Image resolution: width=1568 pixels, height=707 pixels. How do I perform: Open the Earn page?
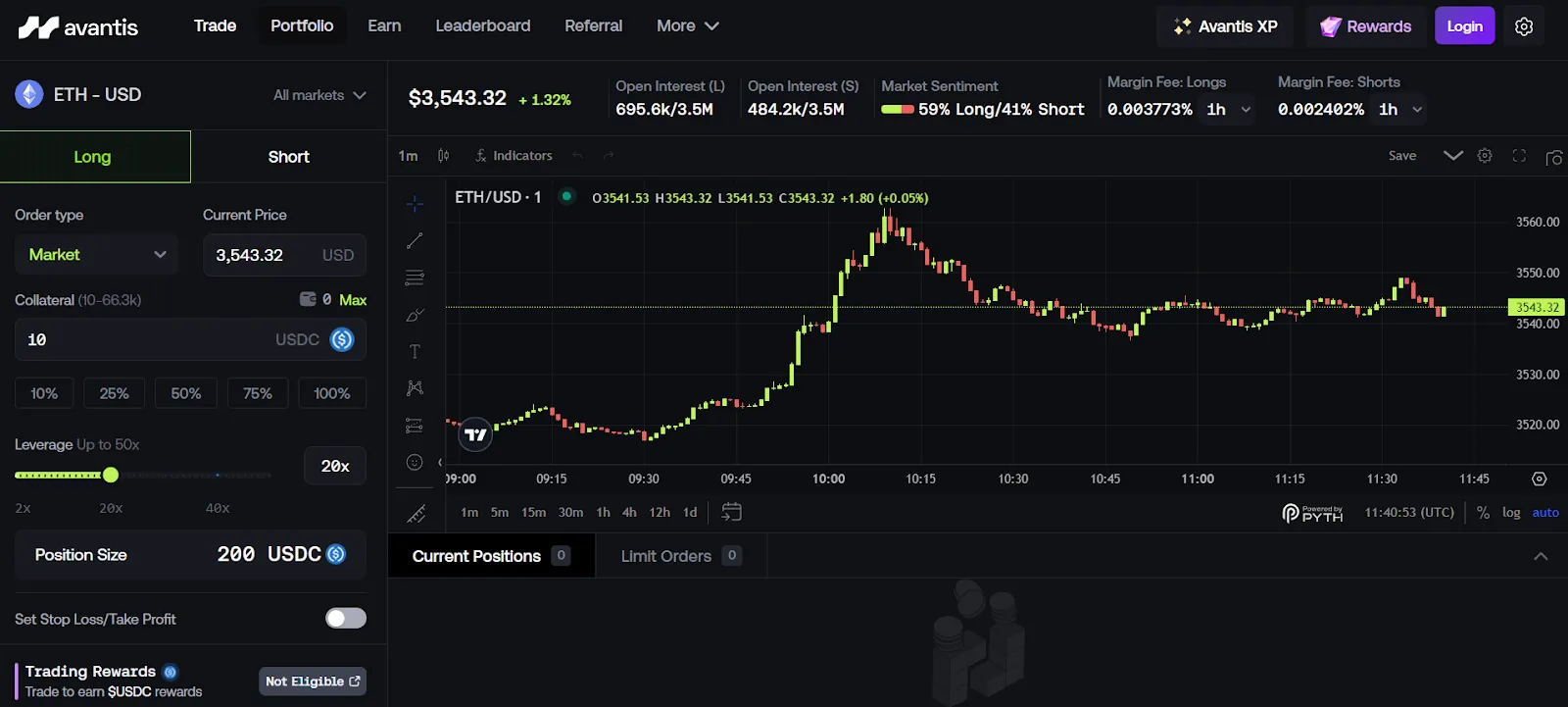click(384, 26)
